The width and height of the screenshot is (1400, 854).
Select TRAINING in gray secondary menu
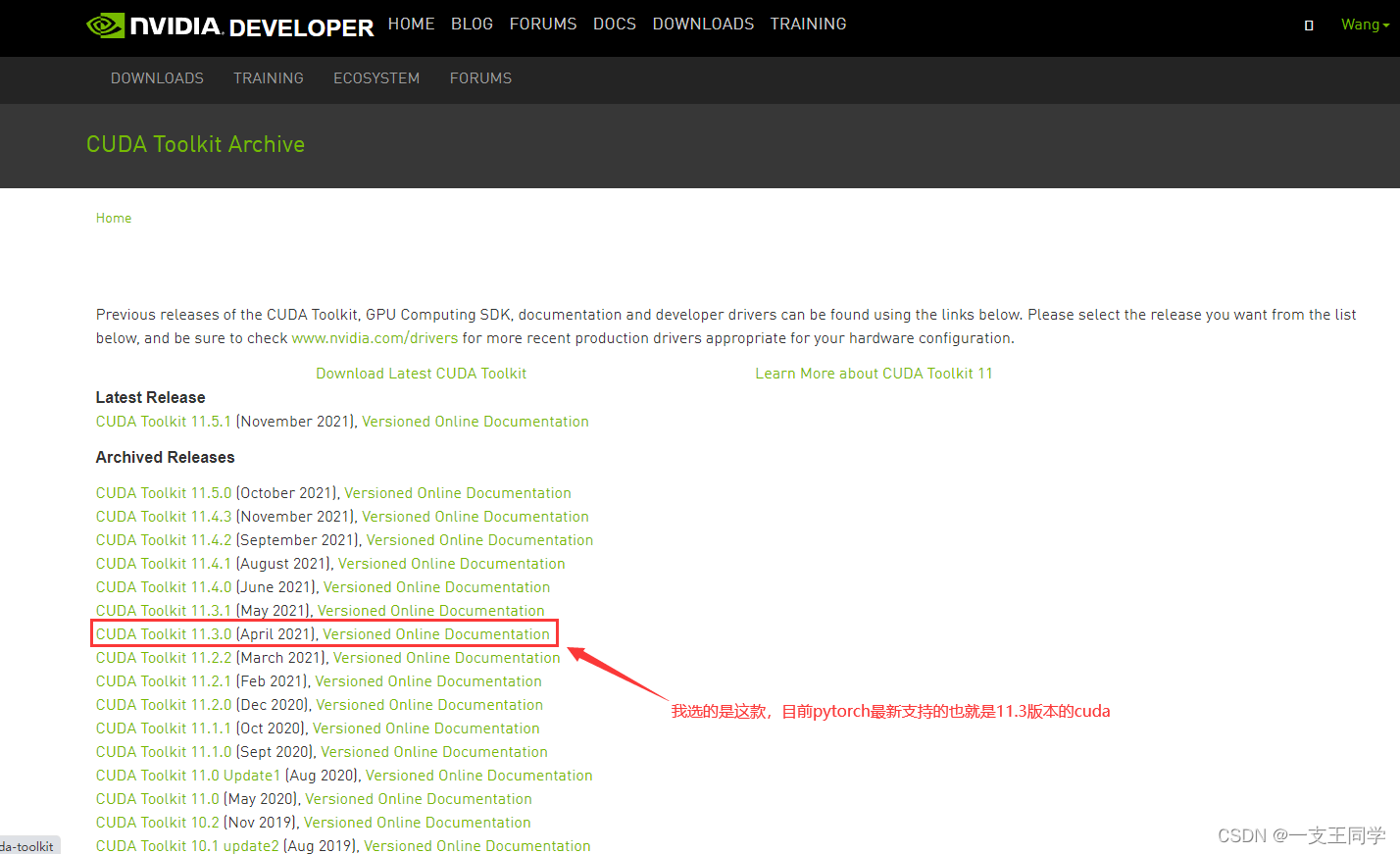[269, 78]
